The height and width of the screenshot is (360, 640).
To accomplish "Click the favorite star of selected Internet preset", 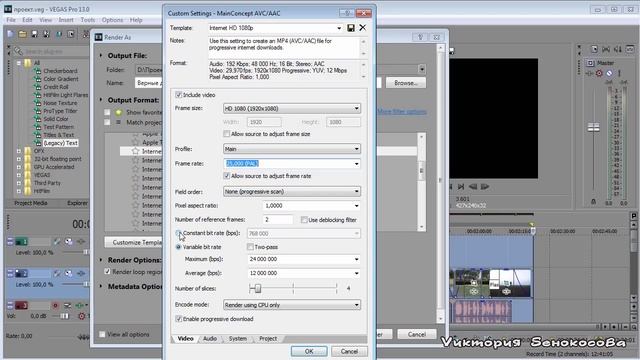I will [136, 151].
